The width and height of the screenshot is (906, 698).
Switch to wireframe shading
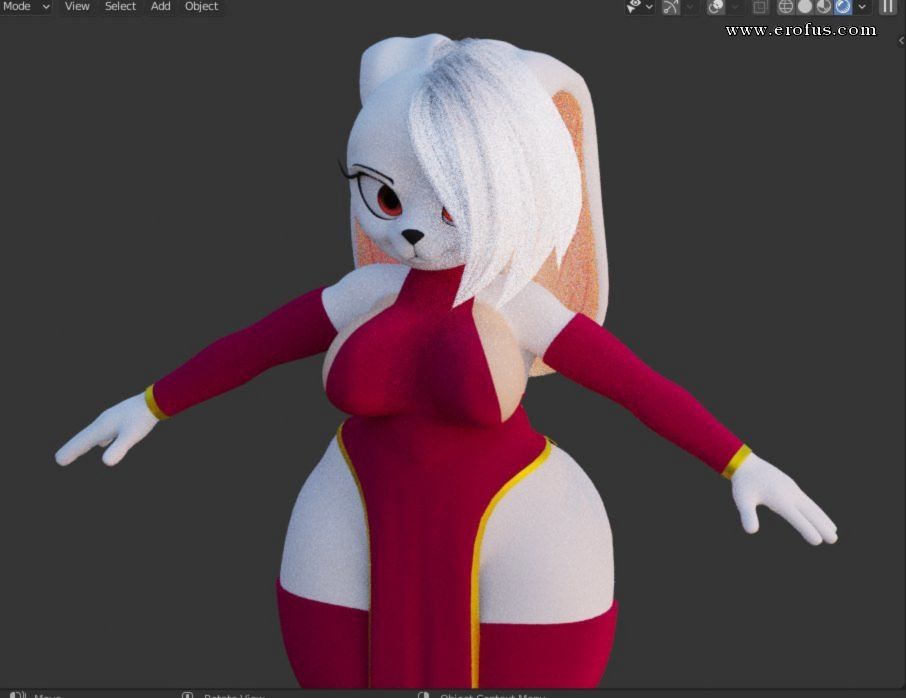(786, 7)
